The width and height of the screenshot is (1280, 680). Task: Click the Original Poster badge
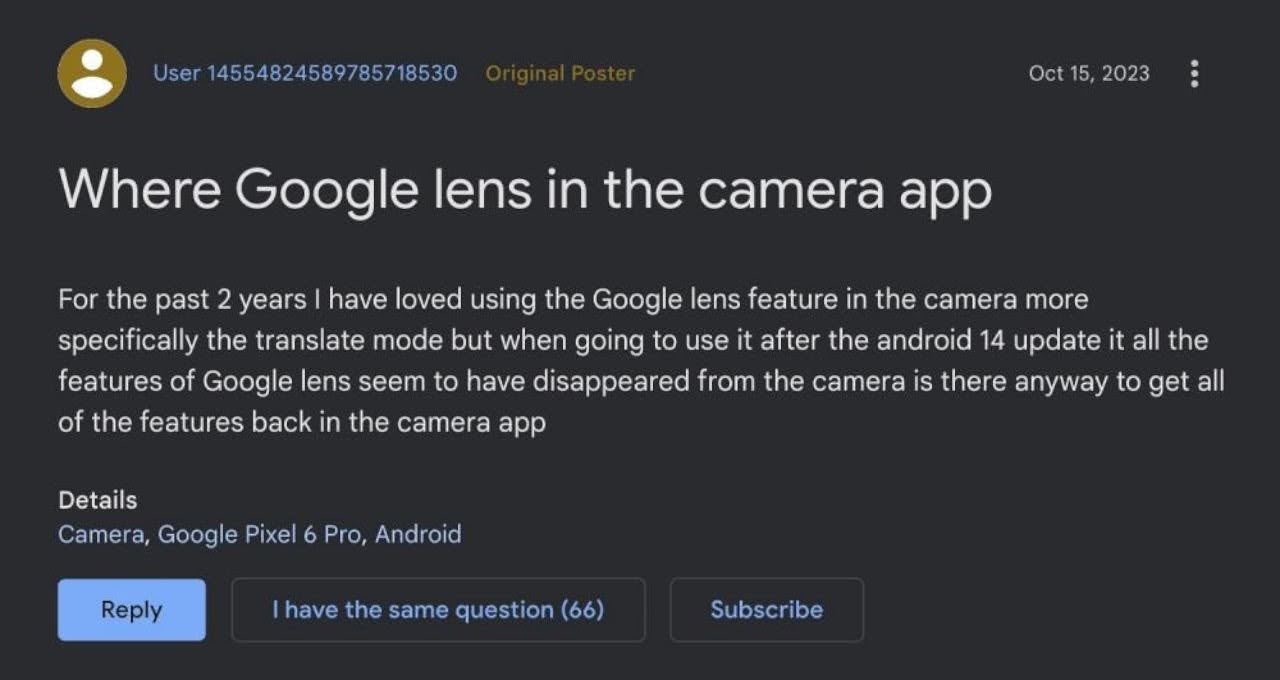point(560,73)
